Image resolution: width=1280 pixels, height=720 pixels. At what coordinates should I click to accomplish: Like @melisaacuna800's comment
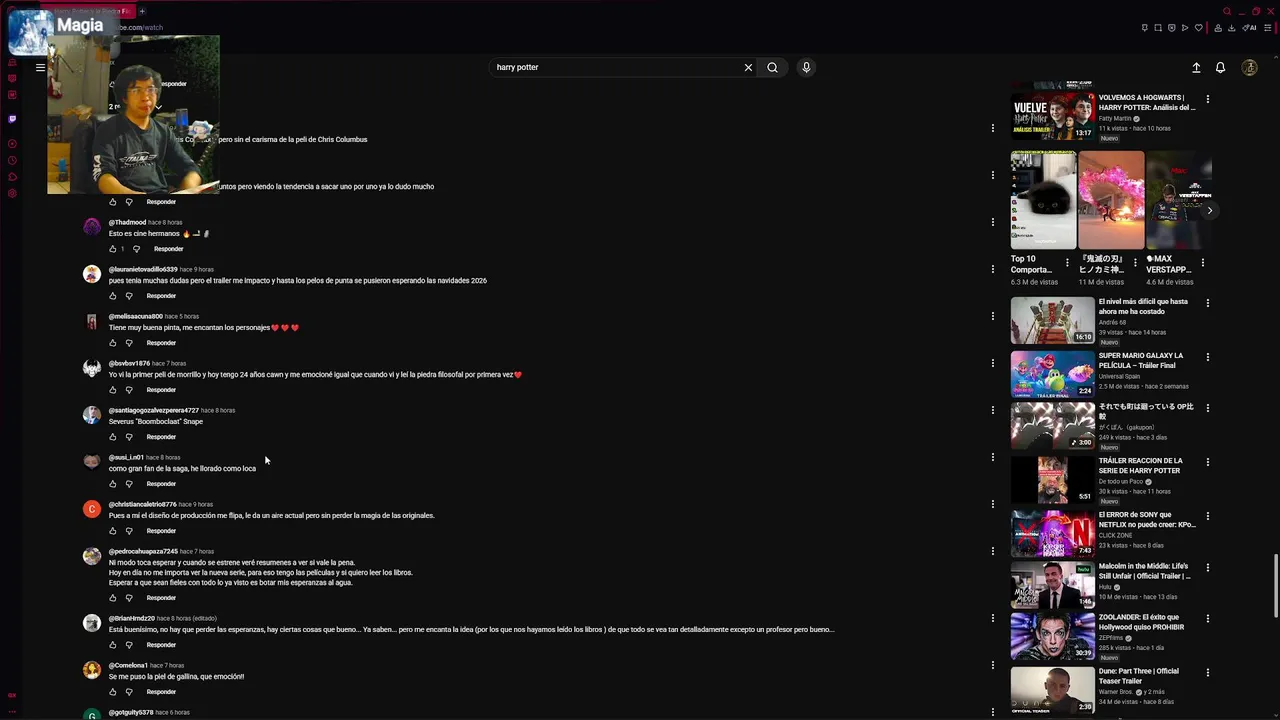click(113, 343)
